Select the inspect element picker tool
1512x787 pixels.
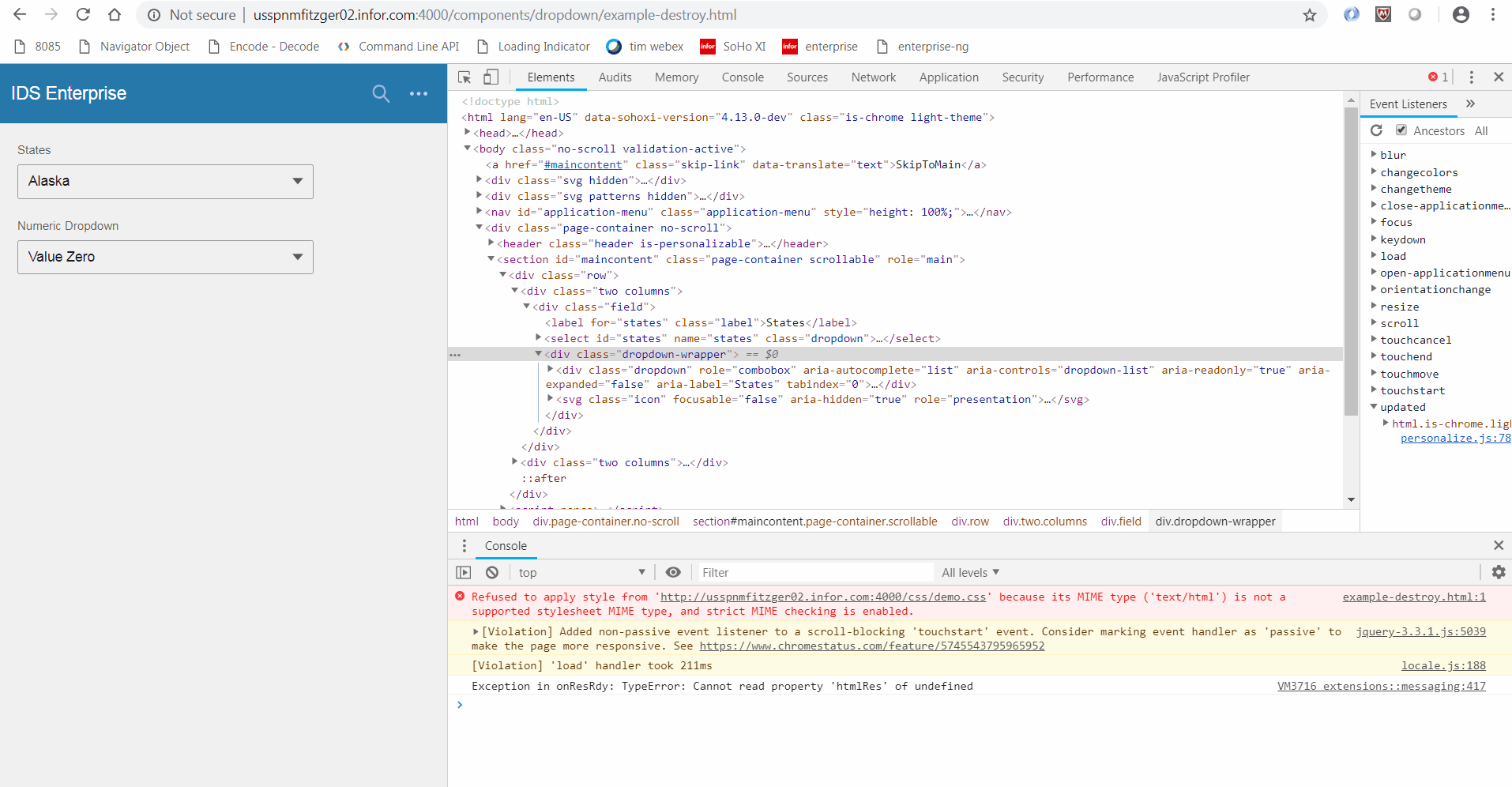465,77
